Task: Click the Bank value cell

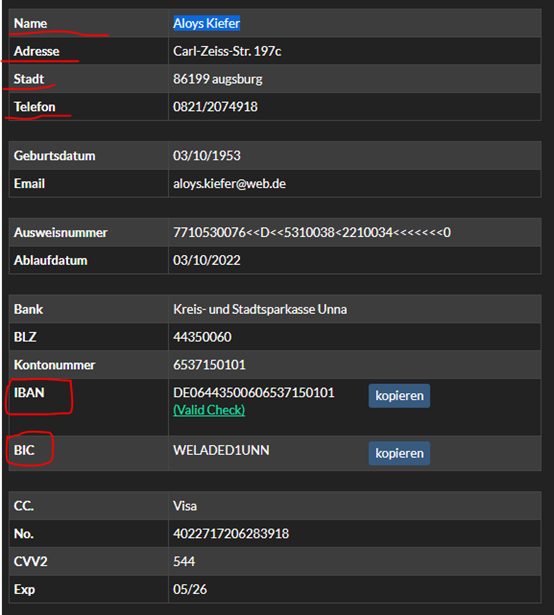Action: tap(355, 309)
